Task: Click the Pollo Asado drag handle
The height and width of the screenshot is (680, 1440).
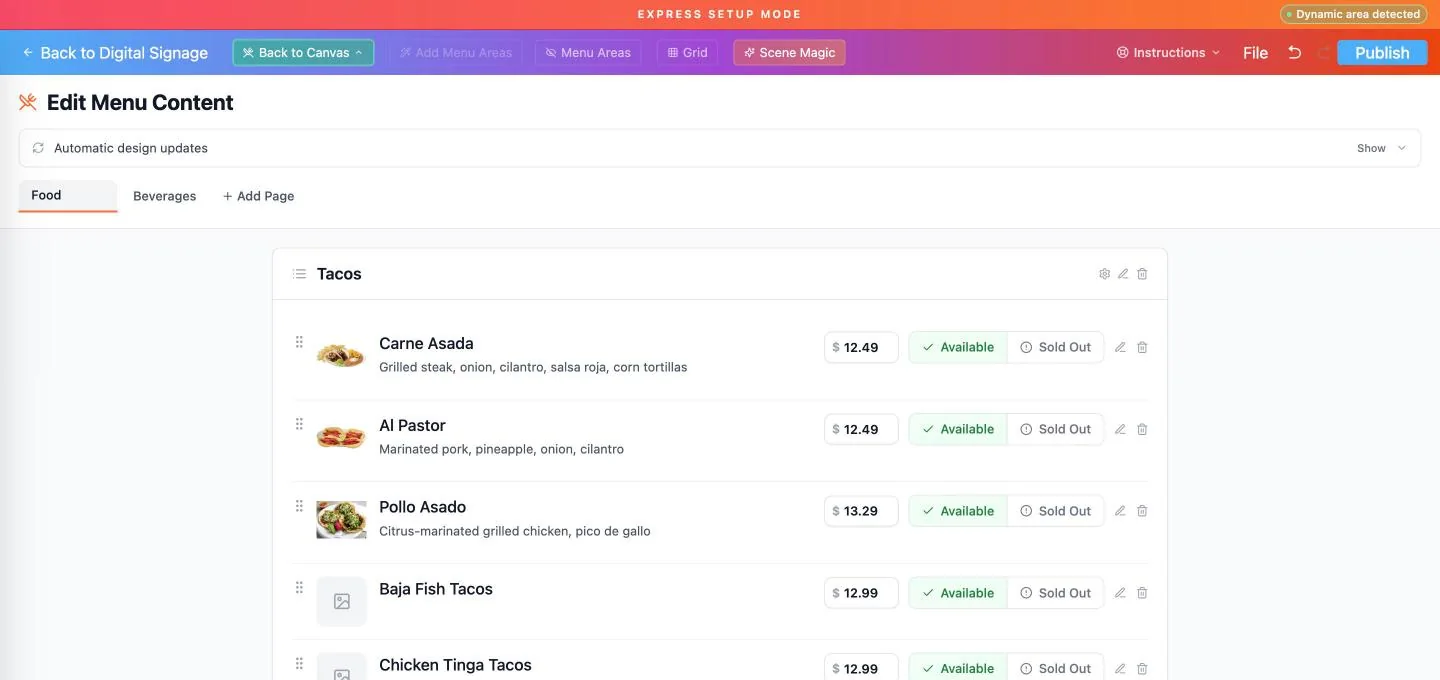Action: [x=299, y=506]
